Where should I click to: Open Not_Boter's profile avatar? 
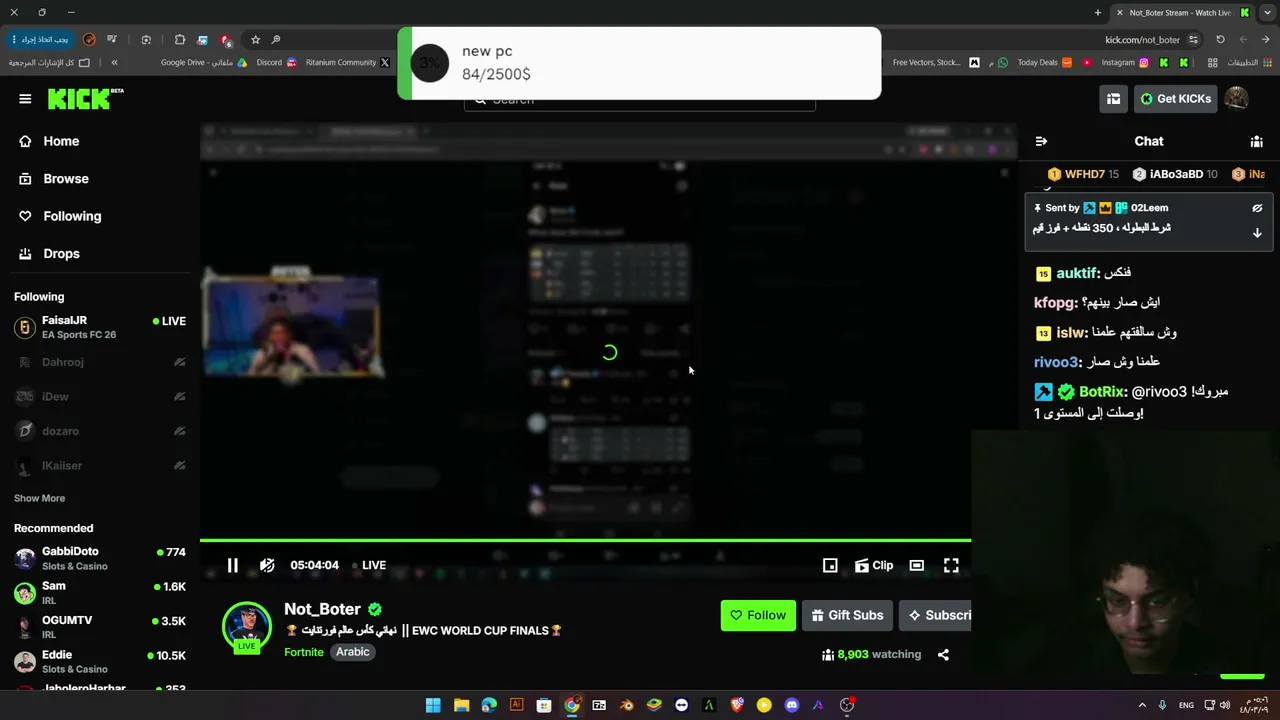(246, 628)
